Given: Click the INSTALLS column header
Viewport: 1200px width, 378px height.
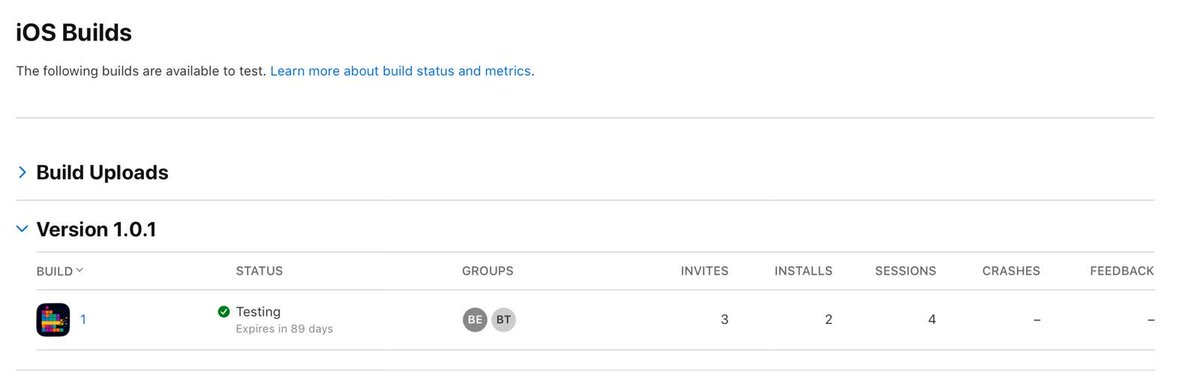Looking at the screenshot, I should pos(804,271).
